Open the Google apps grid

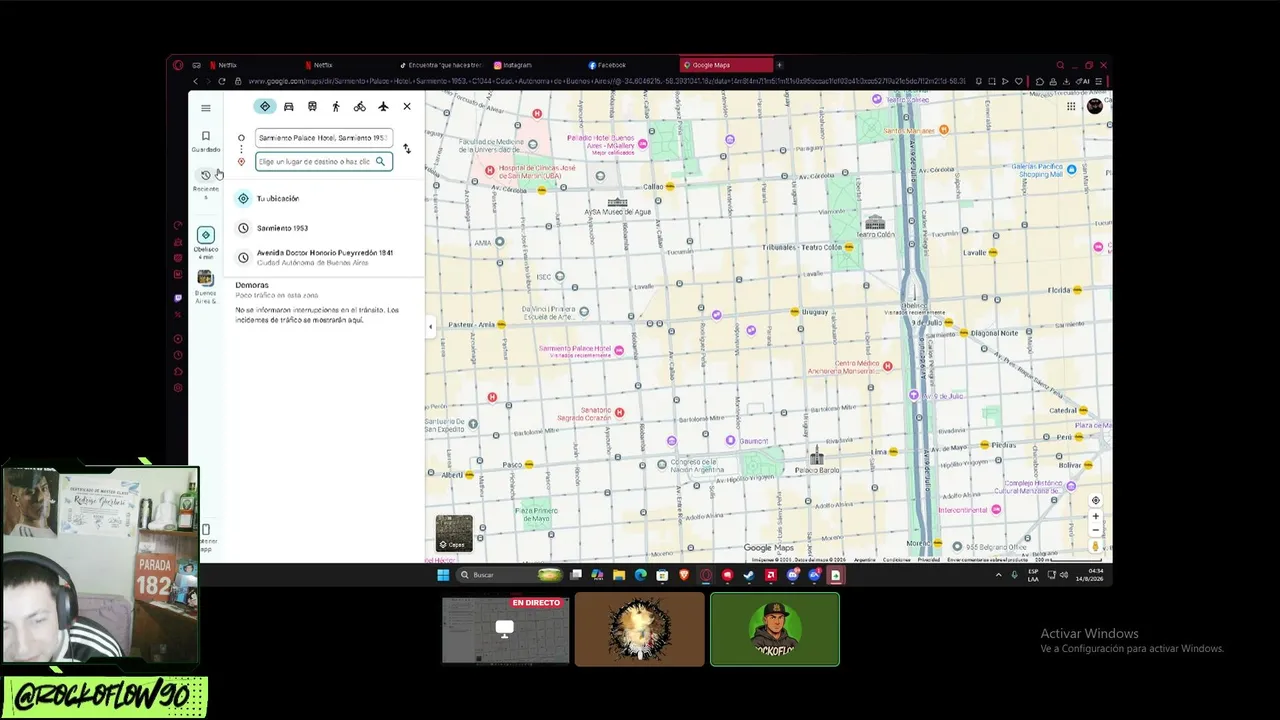(x=1070, y=107)
